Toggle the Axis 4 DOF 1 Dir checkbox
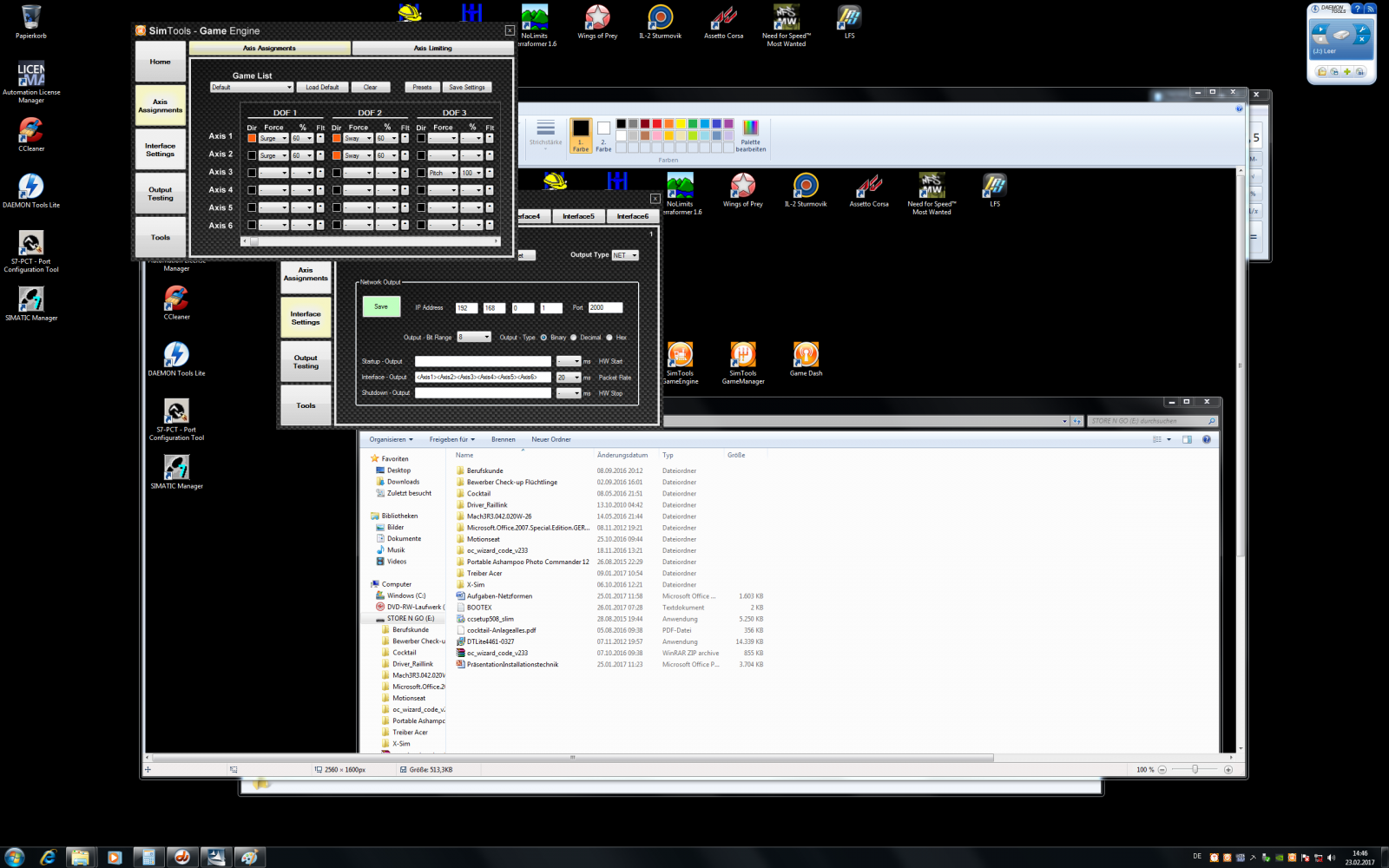 pyautogui.click(x=252, y=190)
